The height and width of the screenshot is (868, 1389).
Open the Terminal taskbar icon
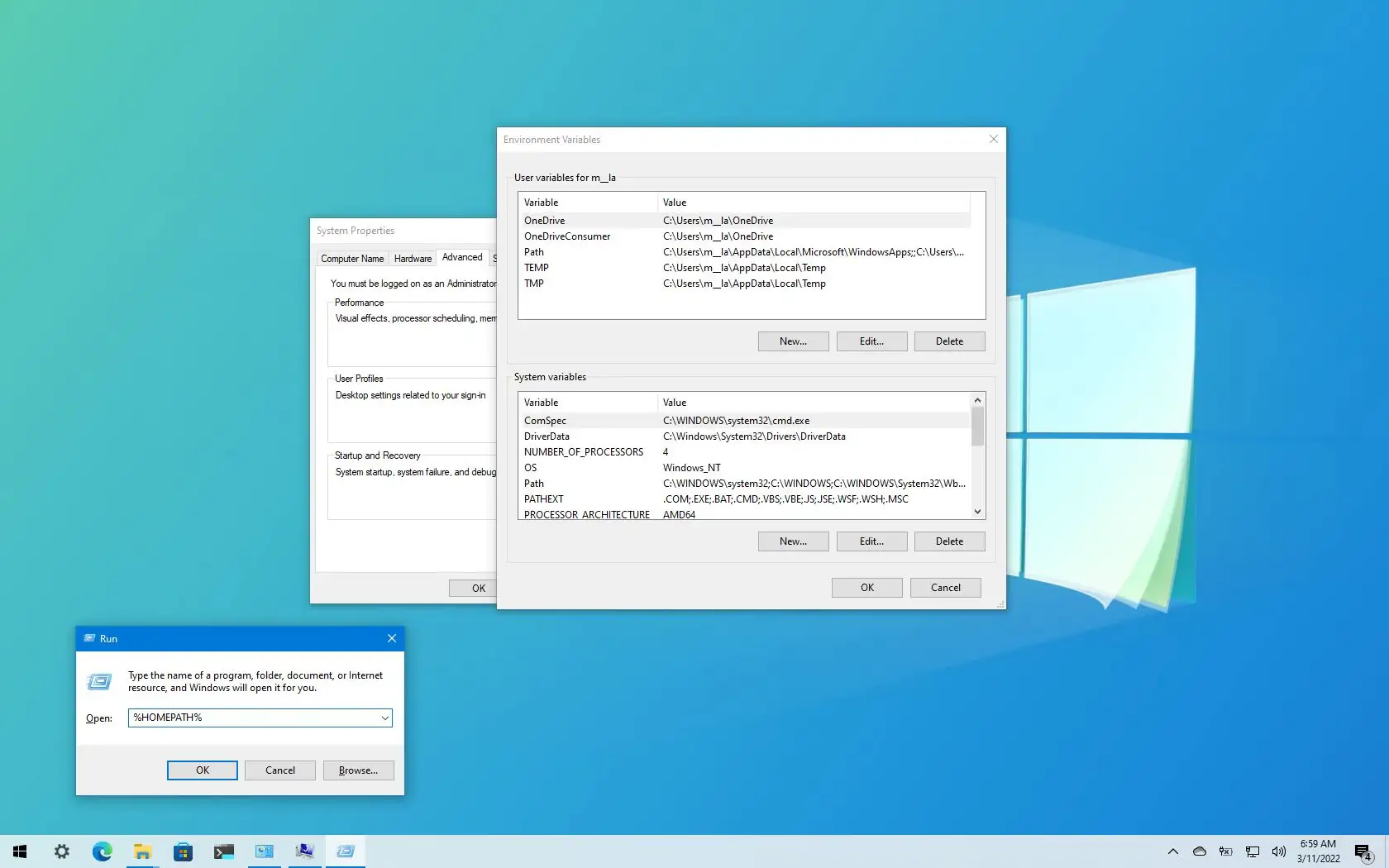[223, 851]
